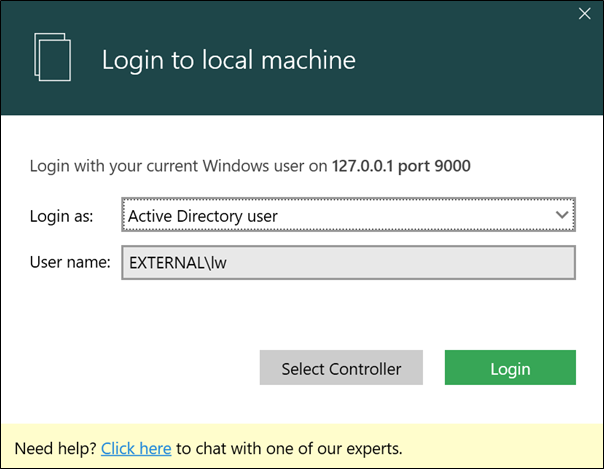The height and width of the screenshot is (469, 604).
Task: Click the Login as label
Action: pos(62,216)
